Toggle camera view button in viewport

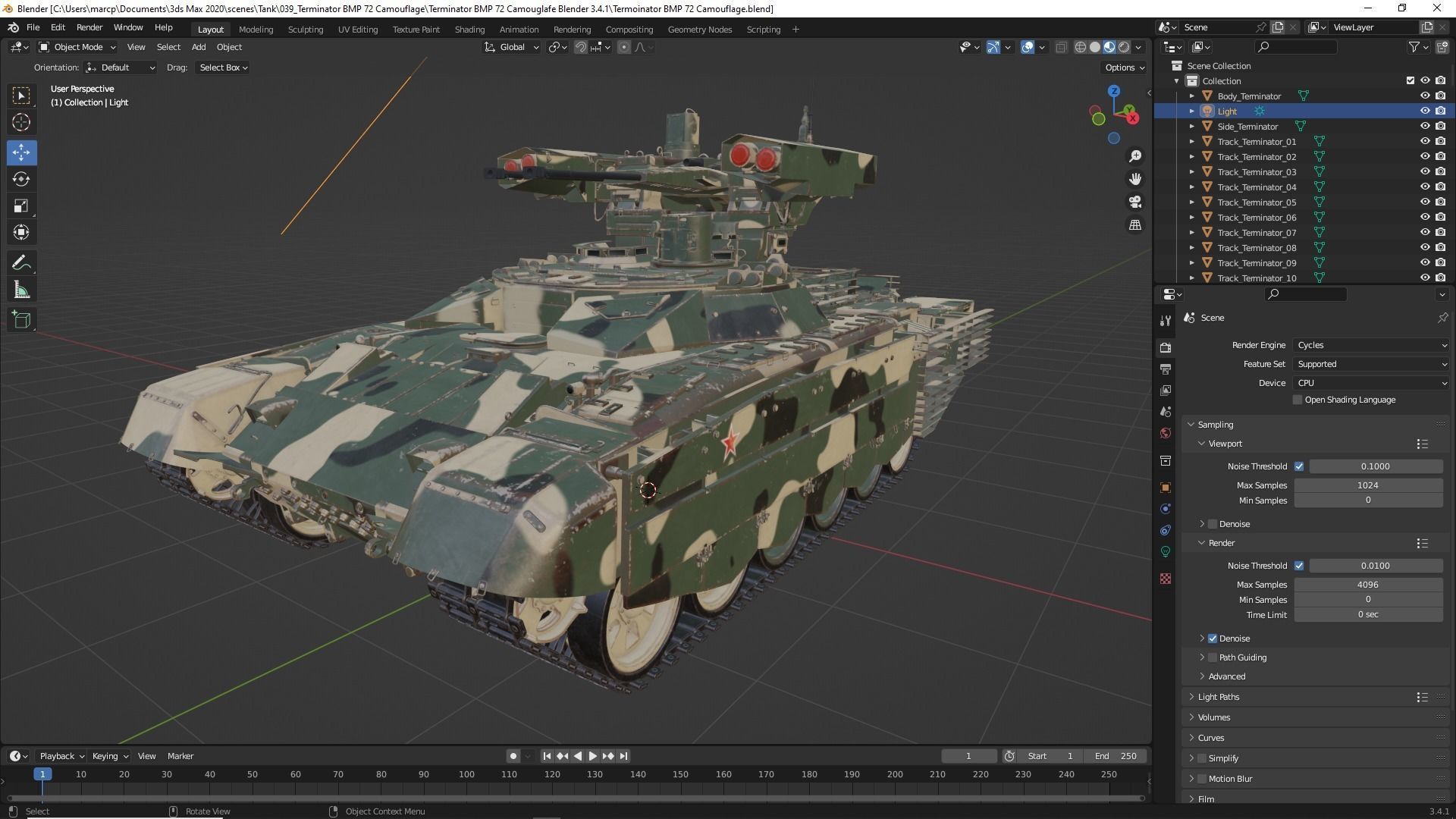point(1135,202)
